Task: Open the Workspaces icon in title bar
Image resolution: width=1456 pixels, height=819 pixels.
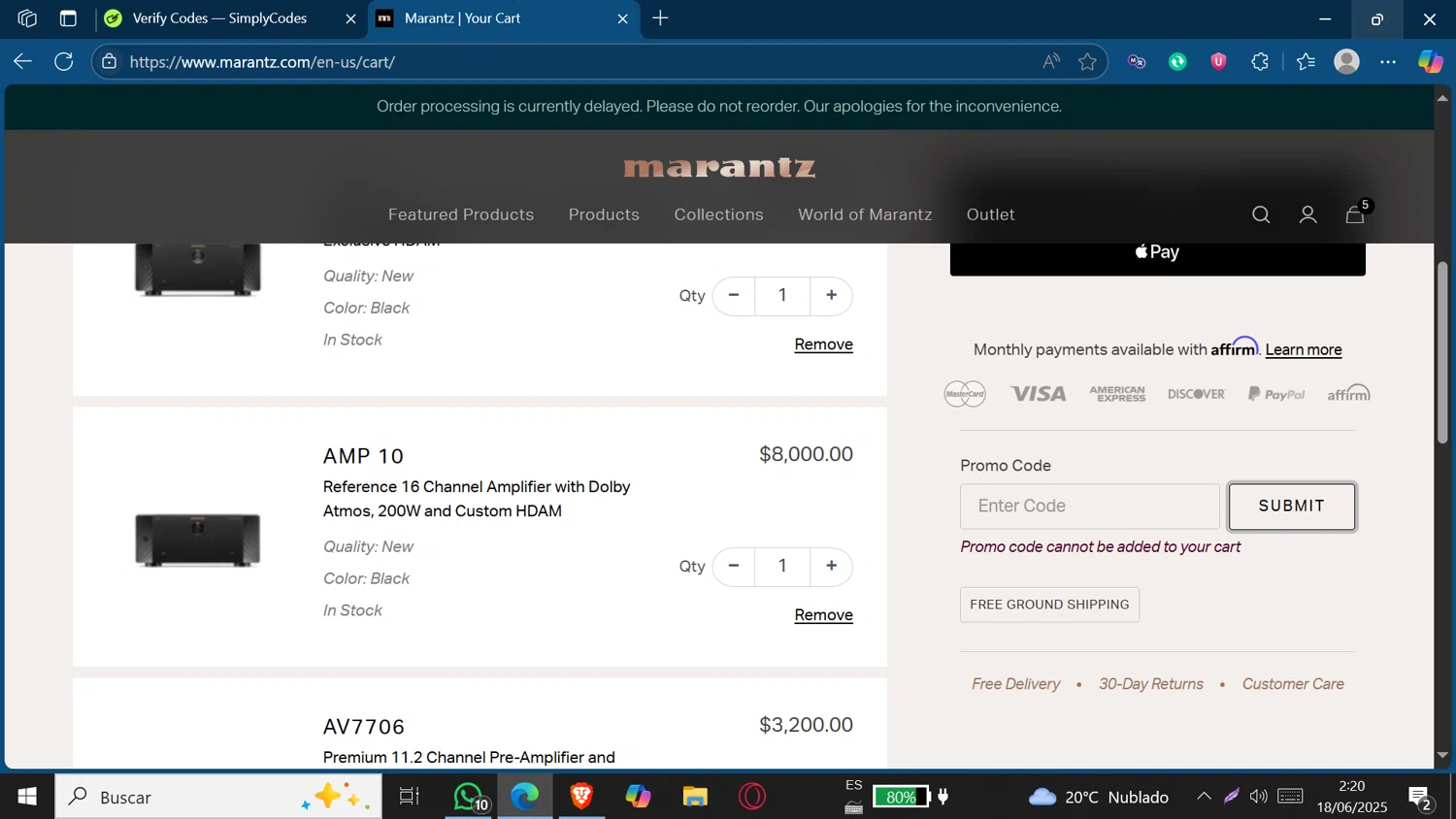Action: coord(27,18)
